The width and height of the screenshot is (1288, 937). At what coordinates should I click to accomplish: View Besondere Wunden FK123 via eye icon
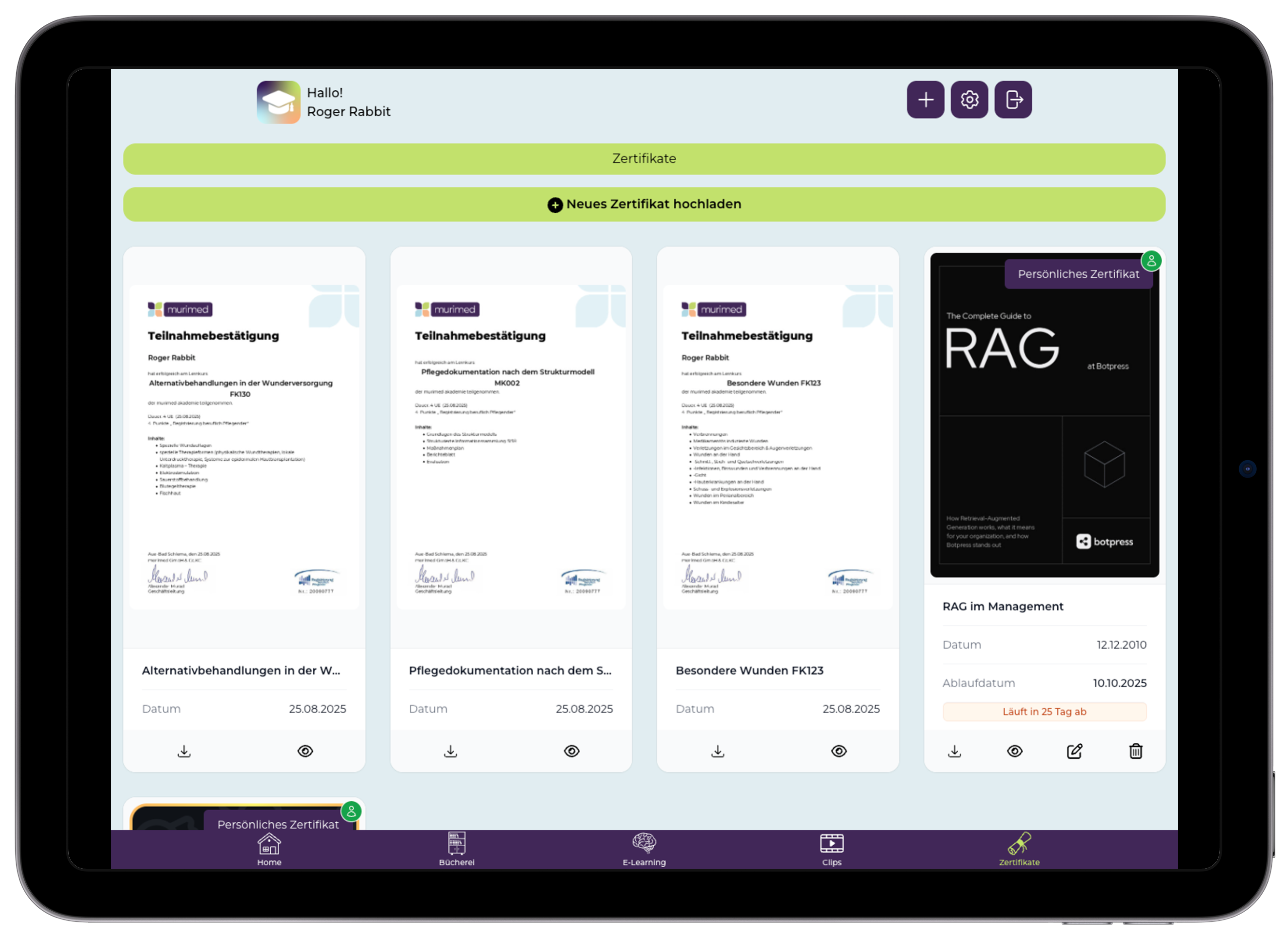[839, 751]
